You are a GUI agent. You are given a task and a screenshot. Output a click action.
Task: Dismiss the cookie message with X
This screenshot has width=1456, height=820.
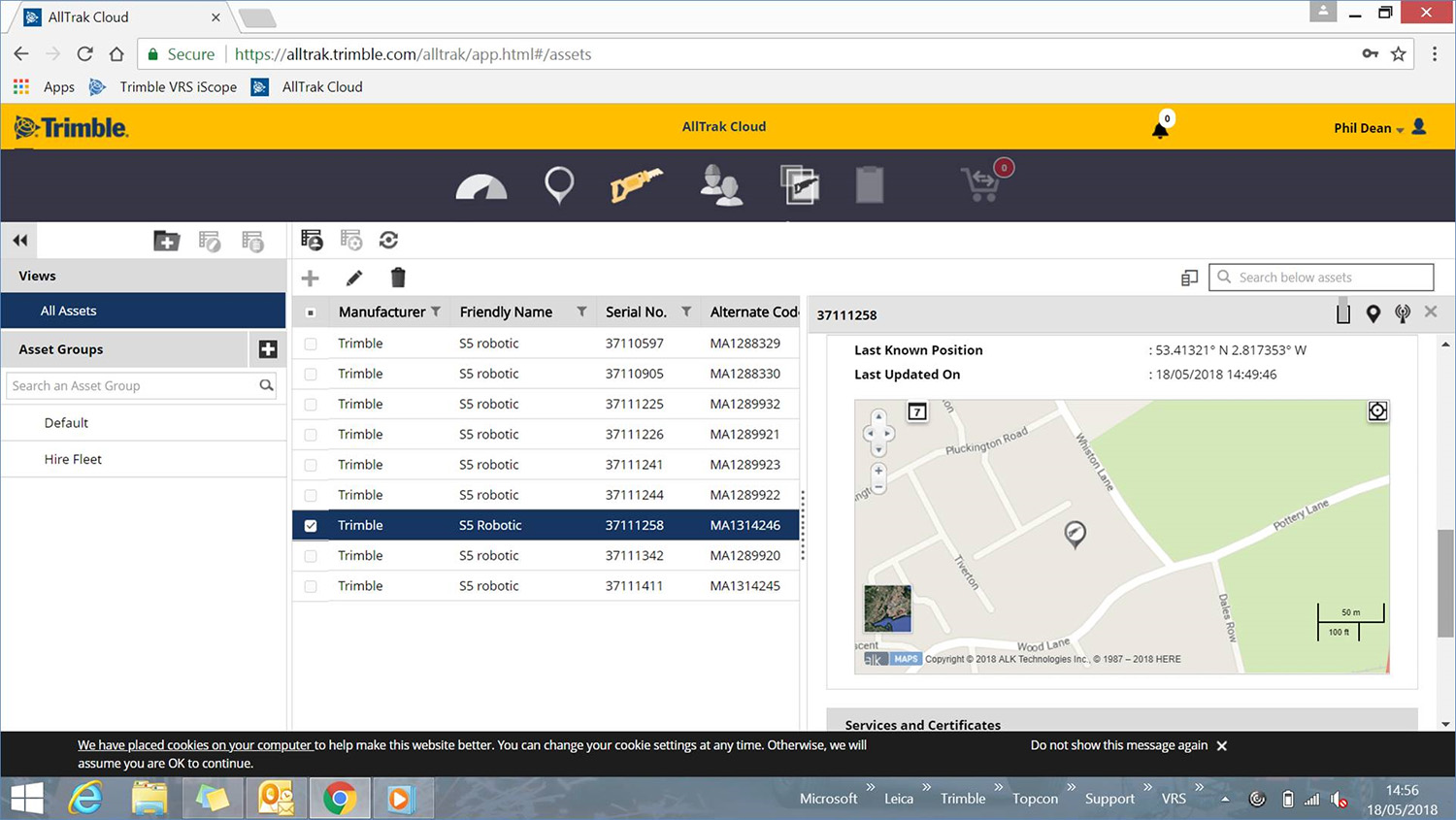(1222, 745)
